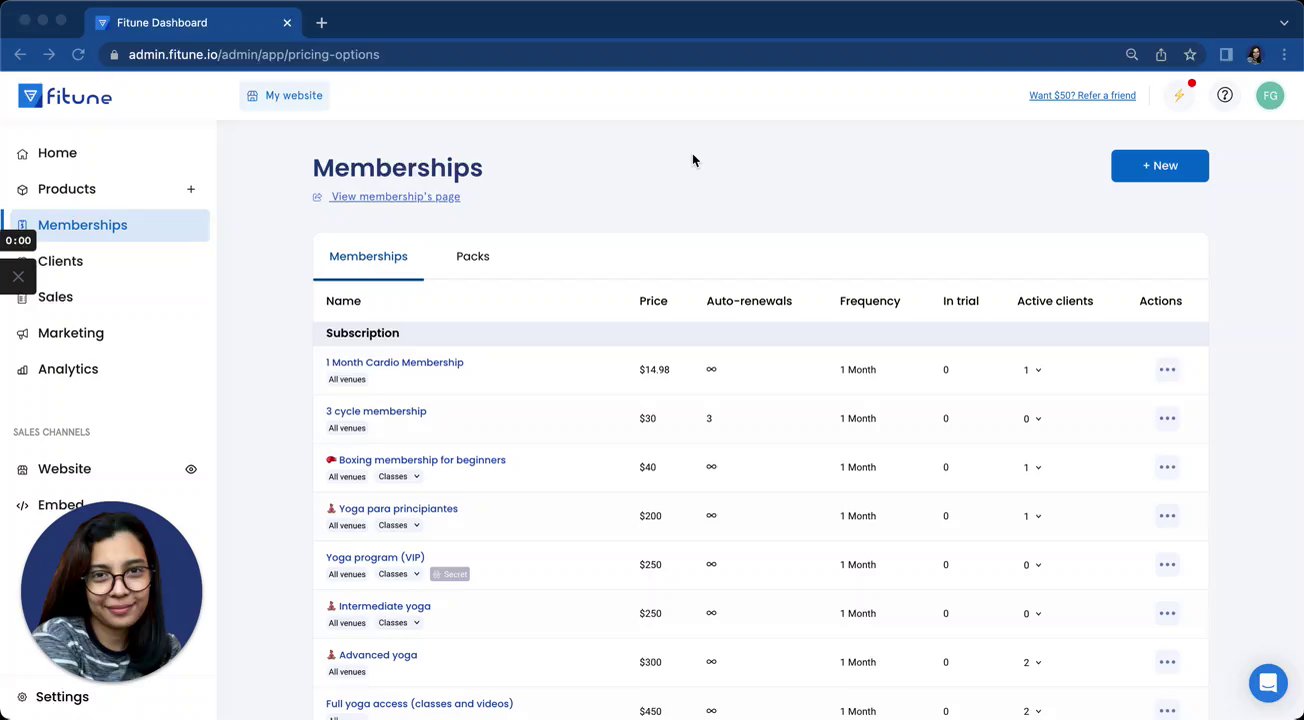Viewport: 1304px width, 720px height.
Task: Open actions menu for 3 cycle membership
Action: [x=1167, y=418]
